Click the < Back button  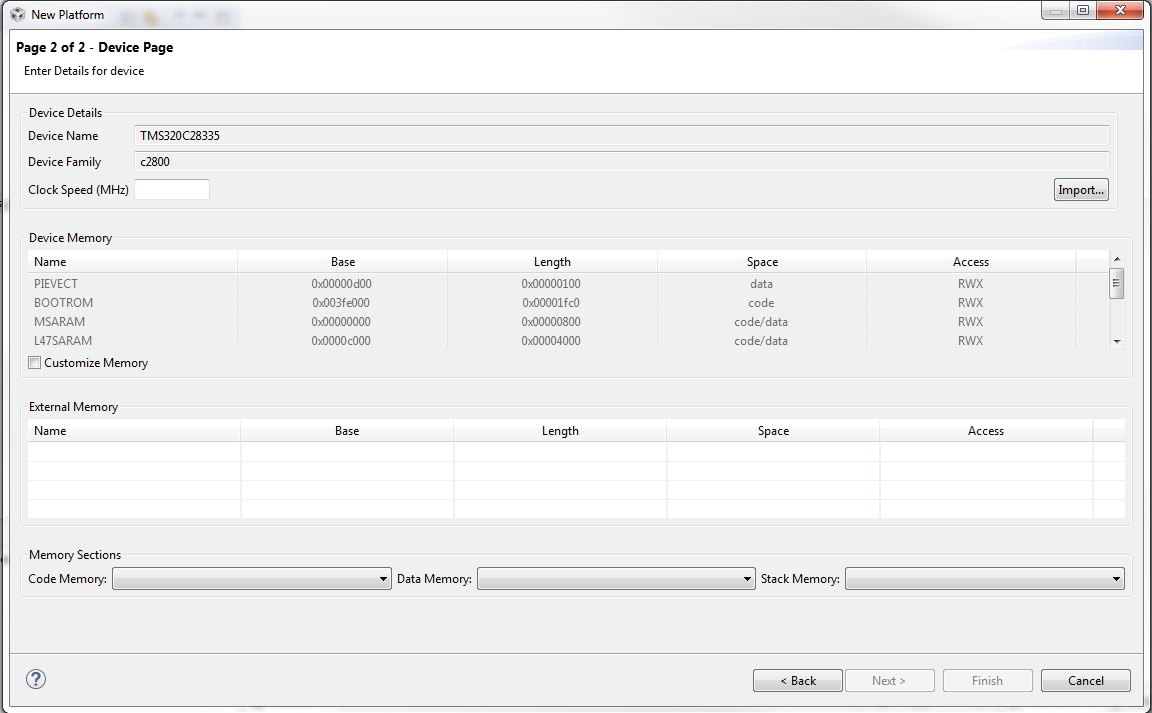pos(797,680)
